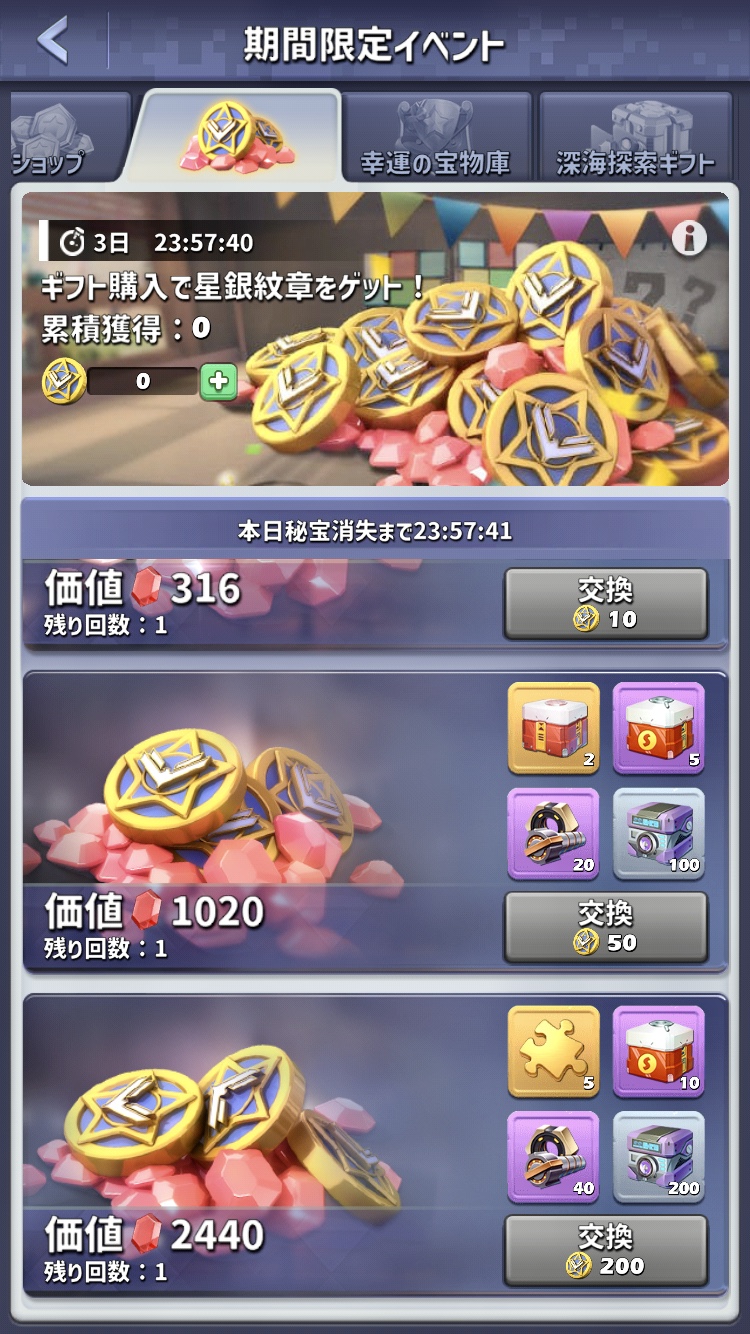Exchange the 1020 value bundle for 50
This screenshot has height=1334, width=750.
point(606,927)
